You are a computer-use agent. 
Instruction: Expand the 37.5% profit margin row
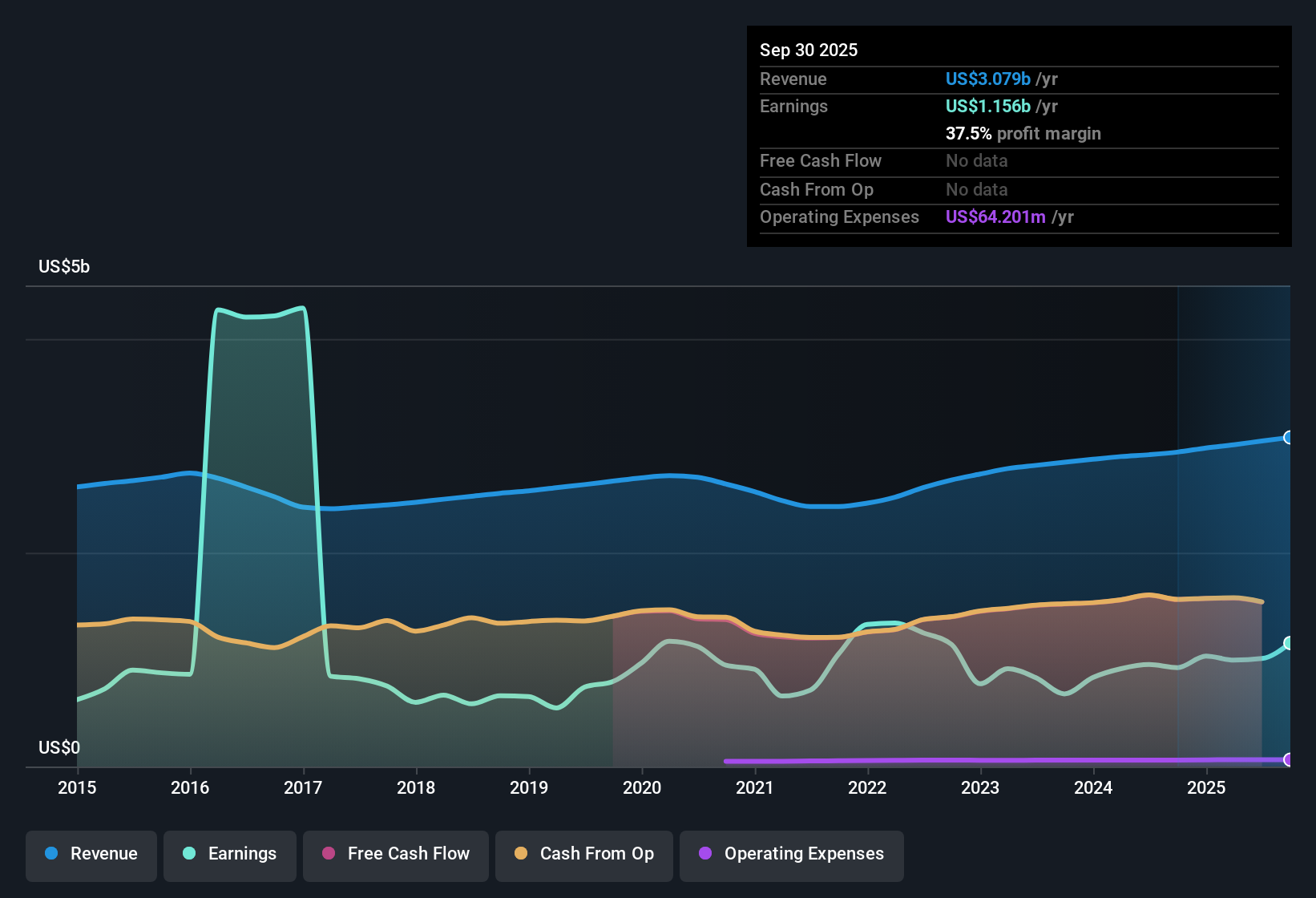pyautogui.click(x=1023, y=133)
